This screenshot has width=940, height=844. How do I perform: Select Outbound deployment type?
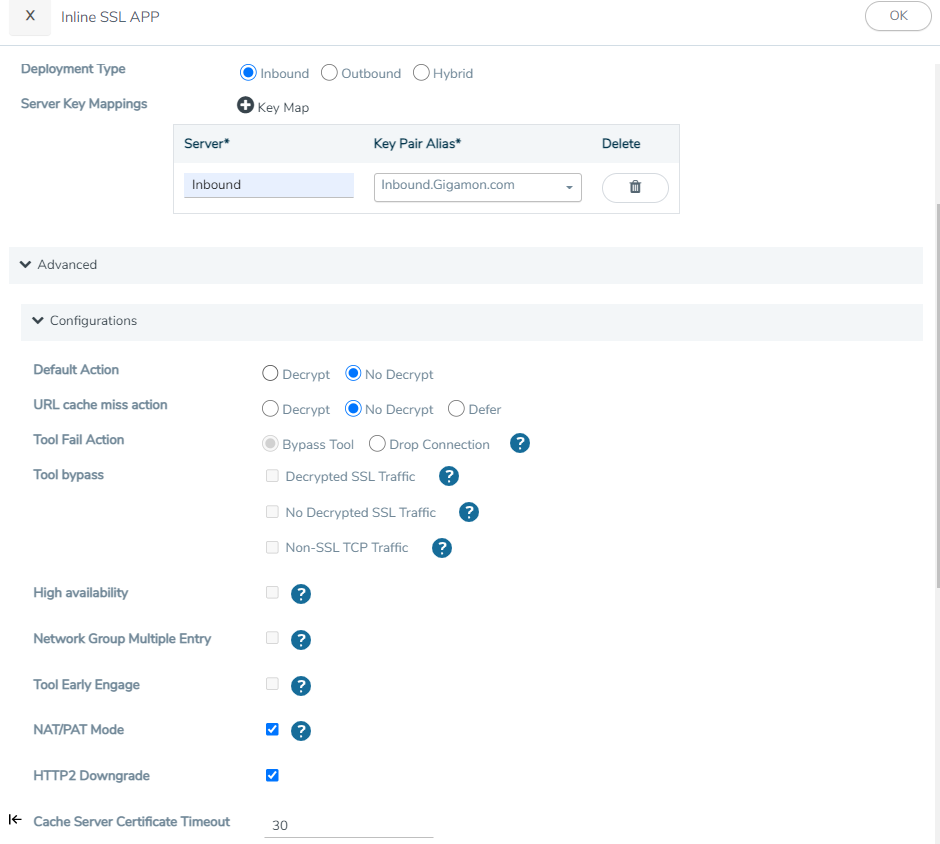(329, 73)
